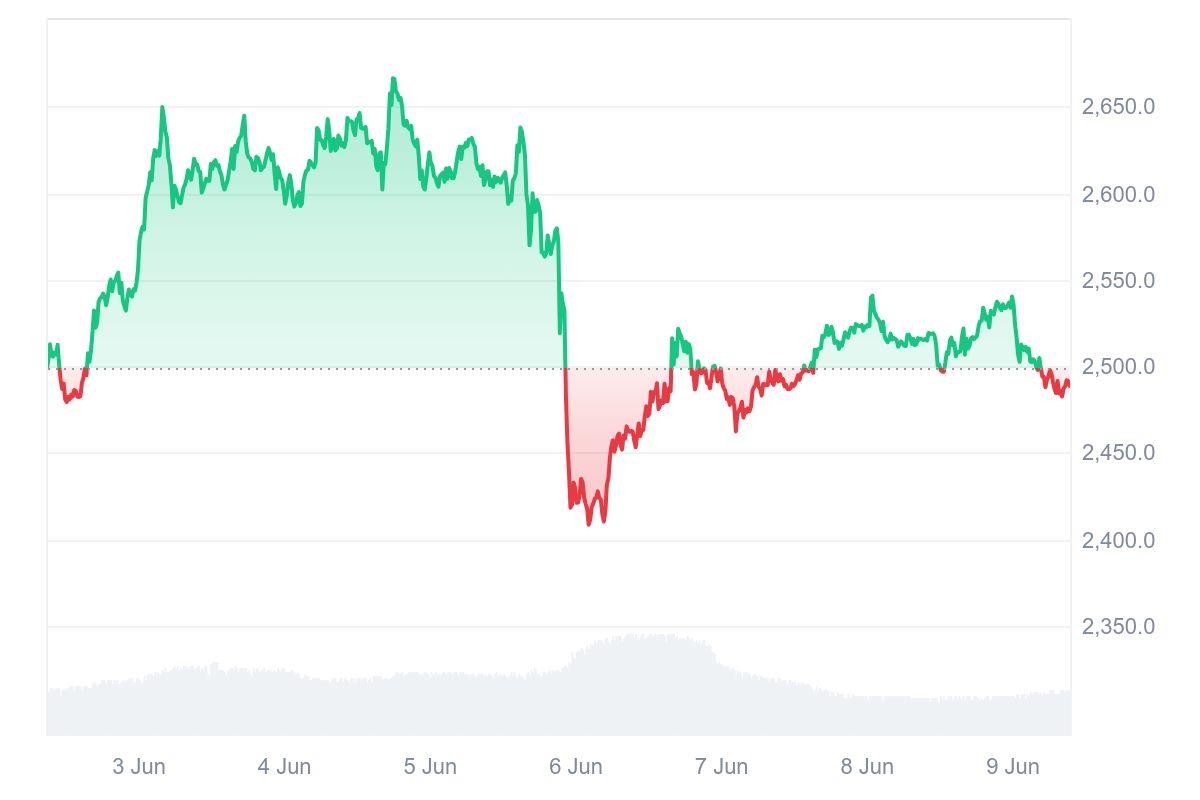The height and width of the screenshot is (800, 1200).
Task: Click the first green spike above 3 Jun
Action: [x=162, y=108]
